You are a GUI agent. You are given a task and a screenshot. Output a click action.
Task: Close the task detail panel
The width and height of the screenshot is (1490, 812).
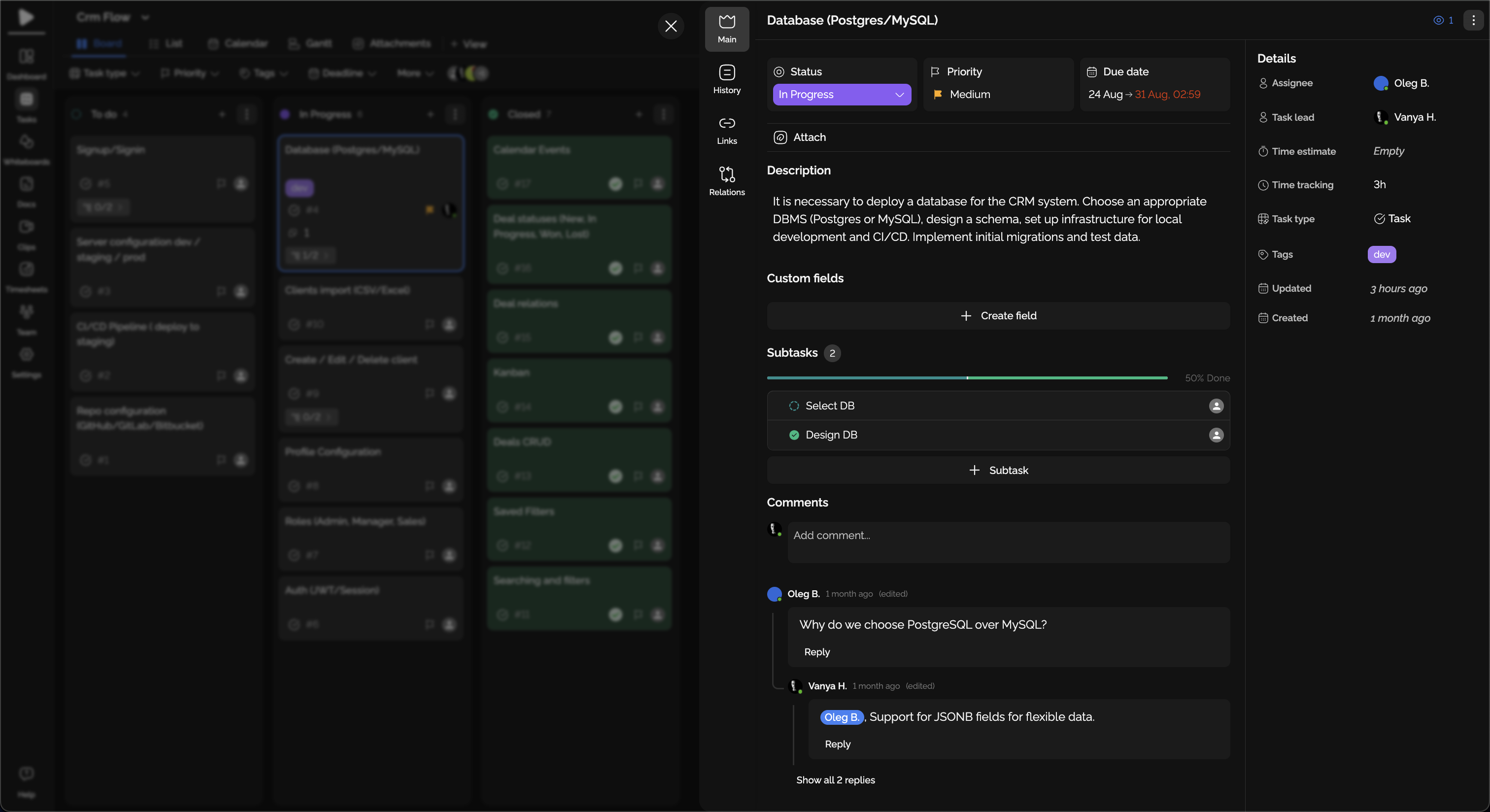click(671, 26)
